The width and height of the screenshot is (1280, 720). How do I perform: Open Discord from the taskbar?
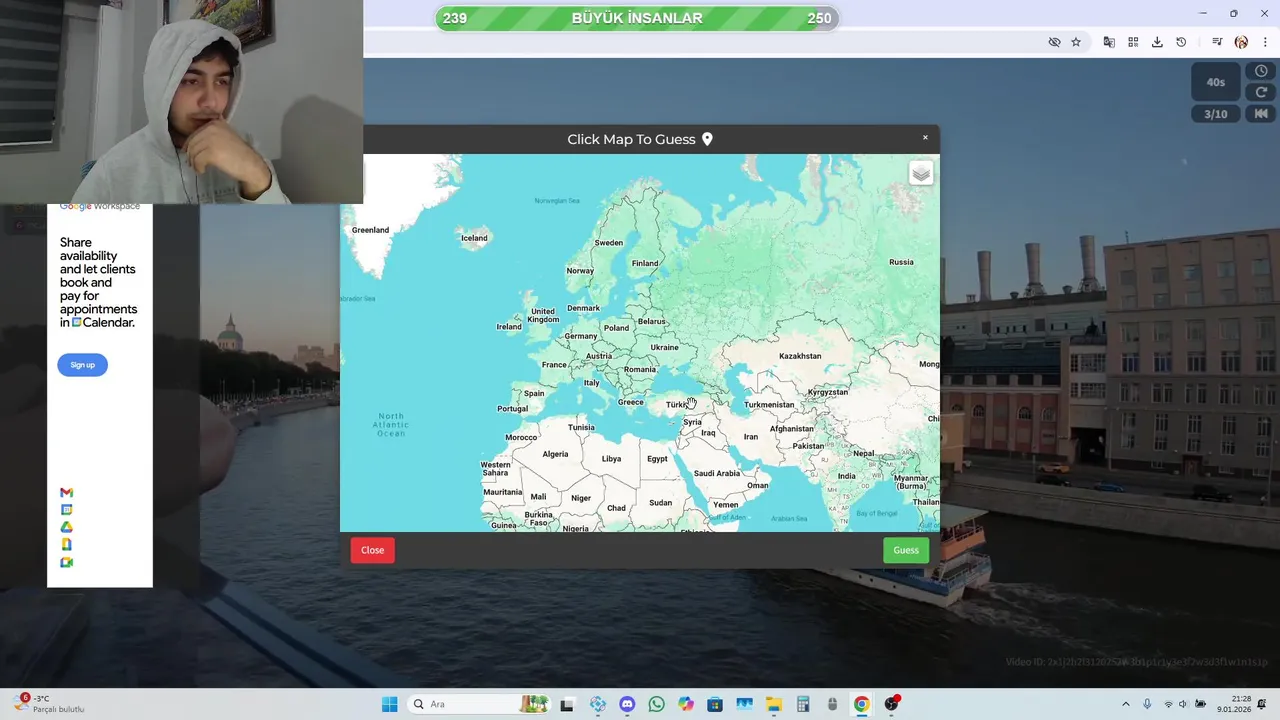coord(627,704)
